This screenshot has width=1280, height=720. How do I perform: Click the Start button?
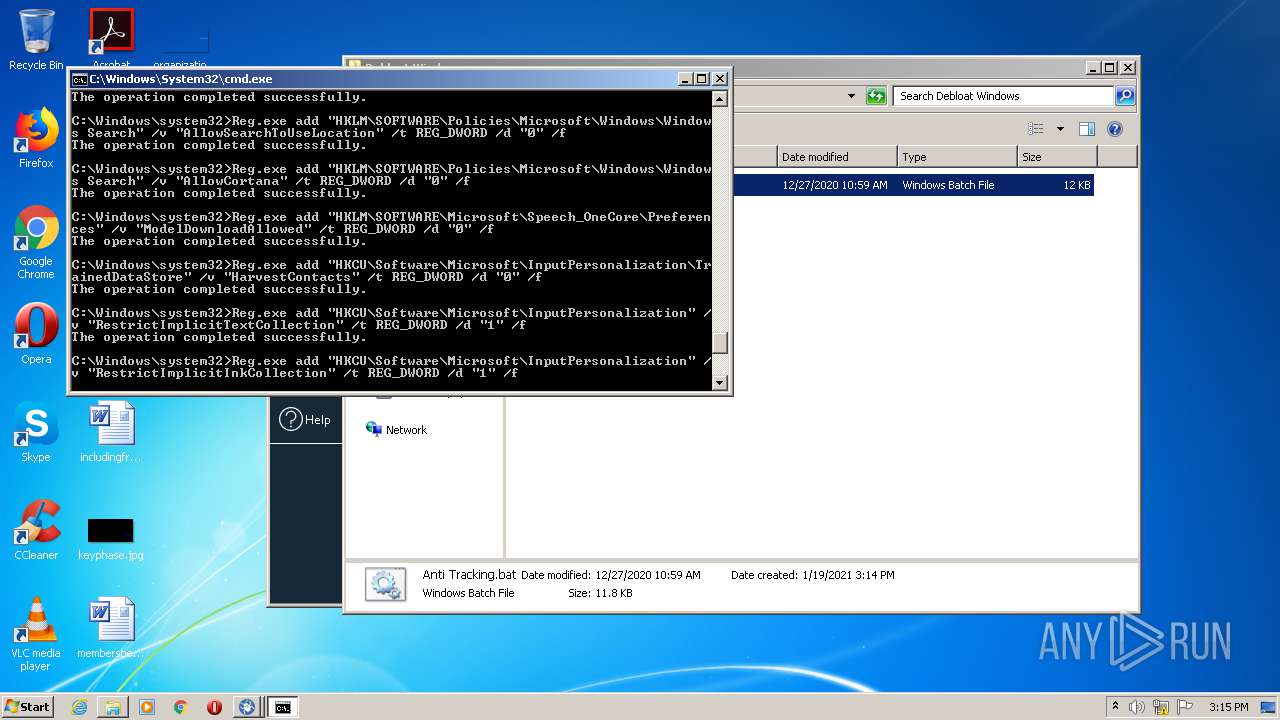coord(28,706)
